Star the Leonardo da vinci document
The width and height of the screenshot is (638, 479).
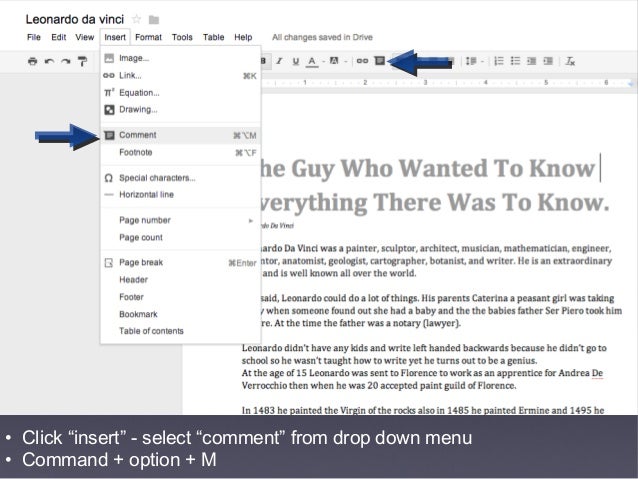point(136,19)
